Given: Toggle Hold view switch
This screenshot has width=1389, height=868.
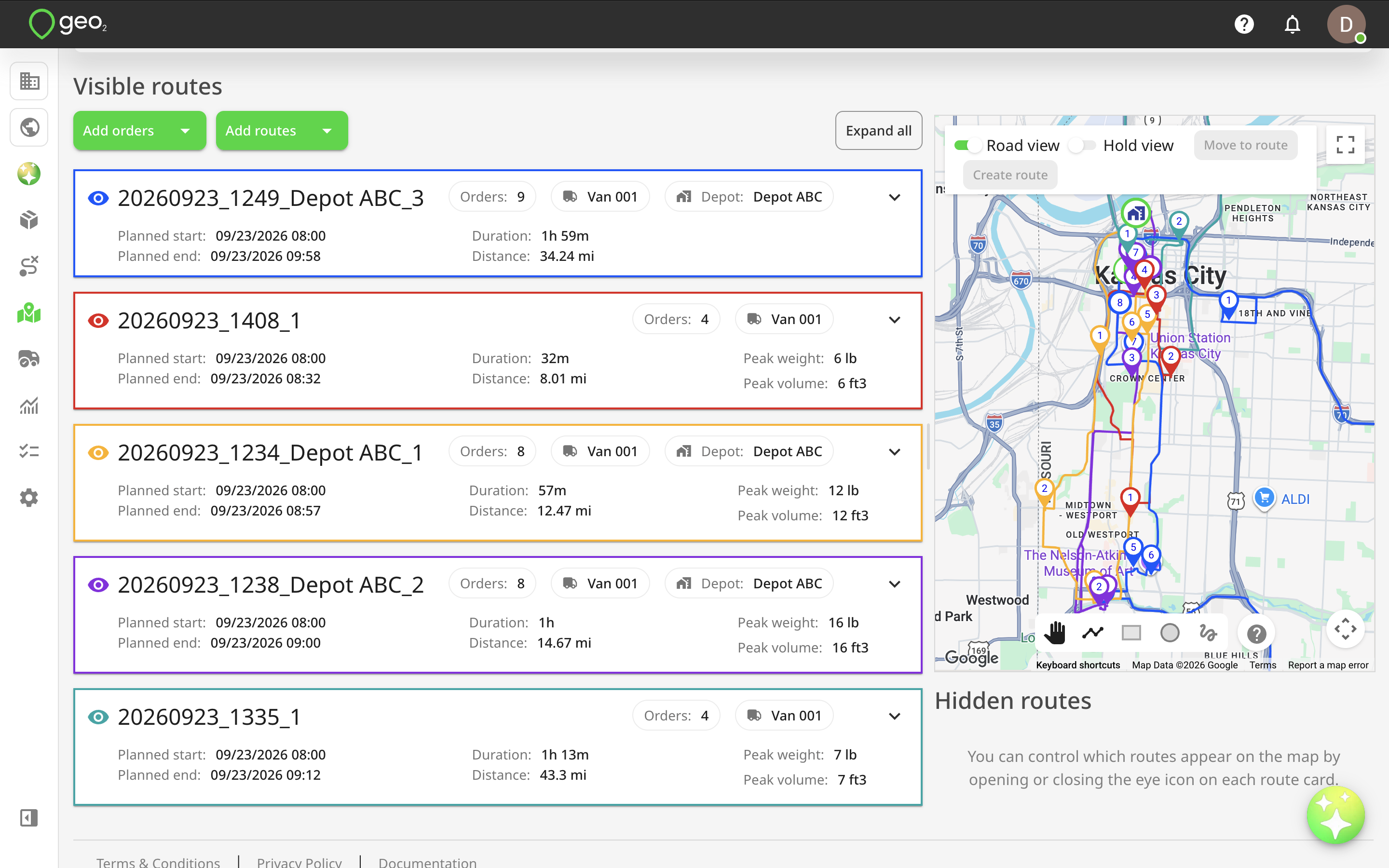Looking at the screenshot, I should (1082, 145).
